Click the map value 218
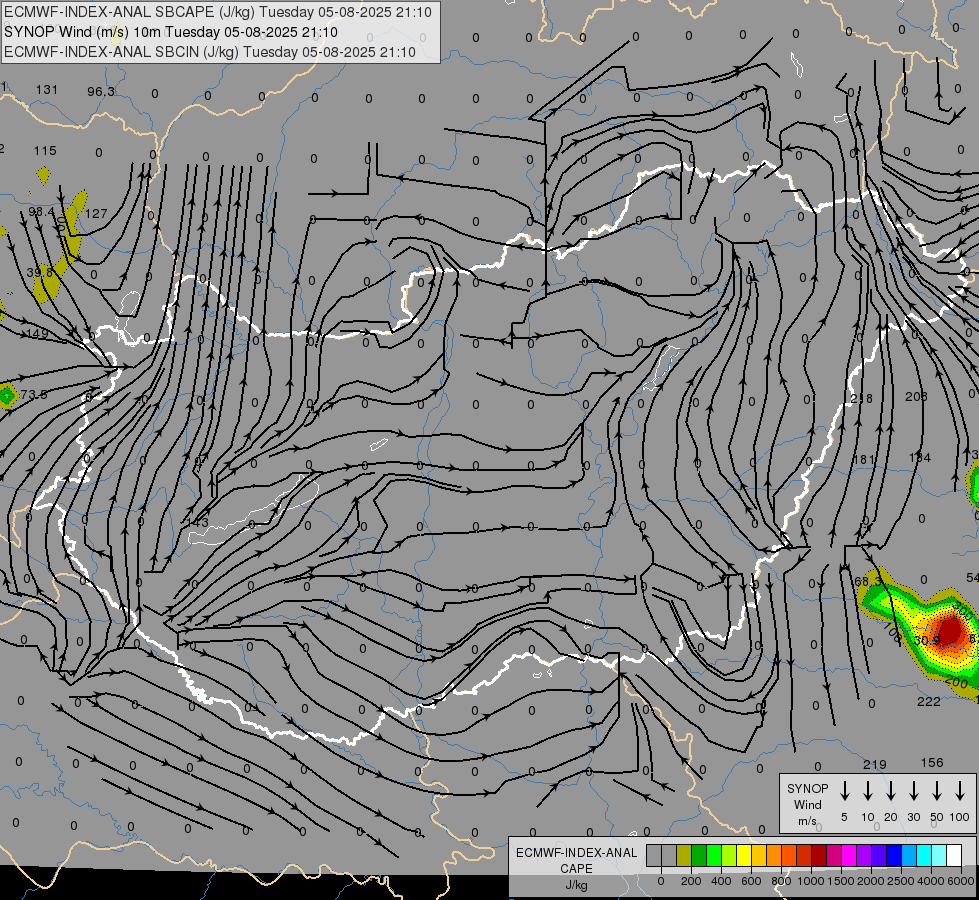The image size is (979, 900). (x=862, y=398)
